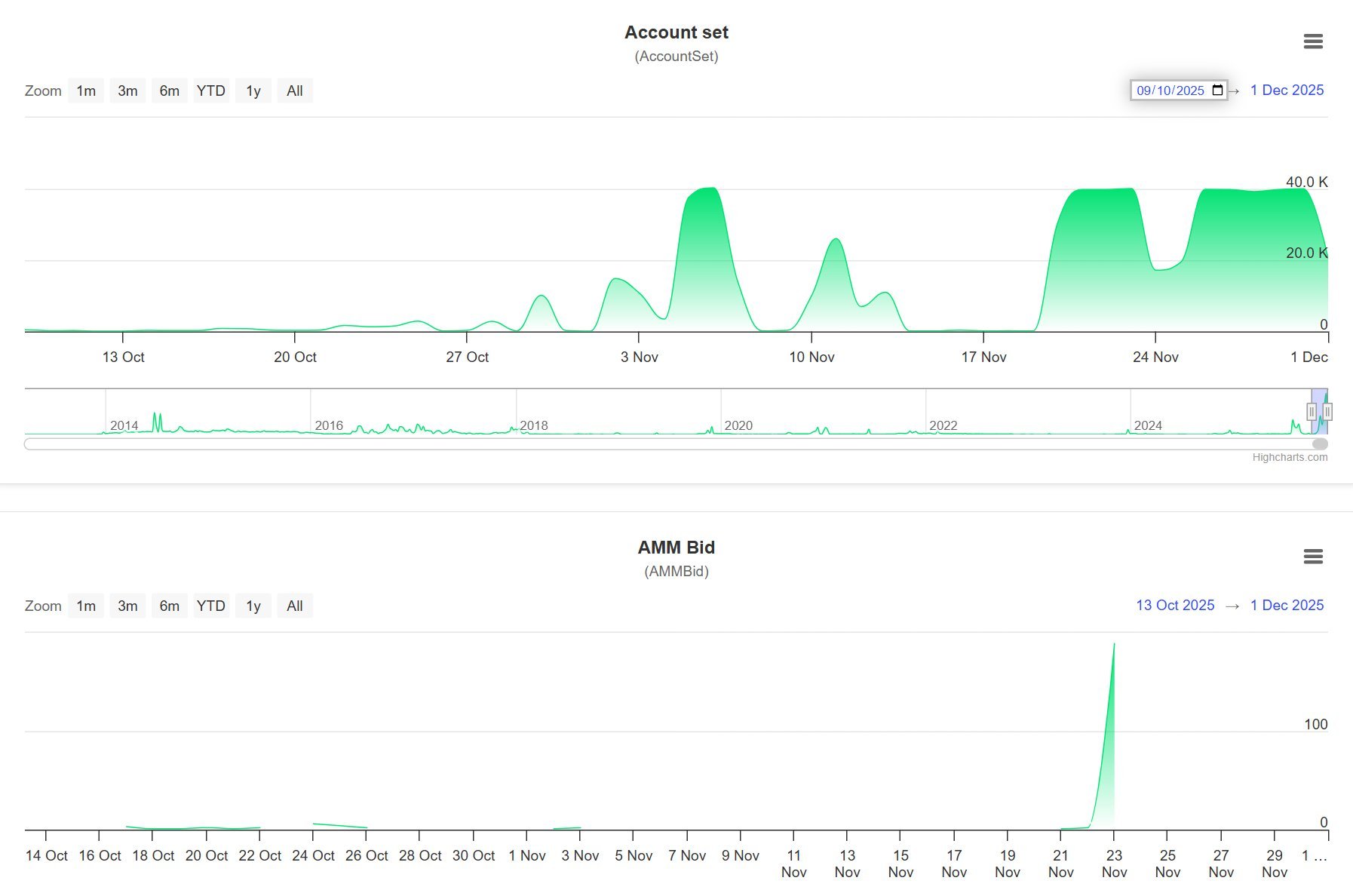Open the AMM Bid chart export menu
The width and height of the screenshot is (1353, 896).
pyautogui.click(x=1313, y=557)
